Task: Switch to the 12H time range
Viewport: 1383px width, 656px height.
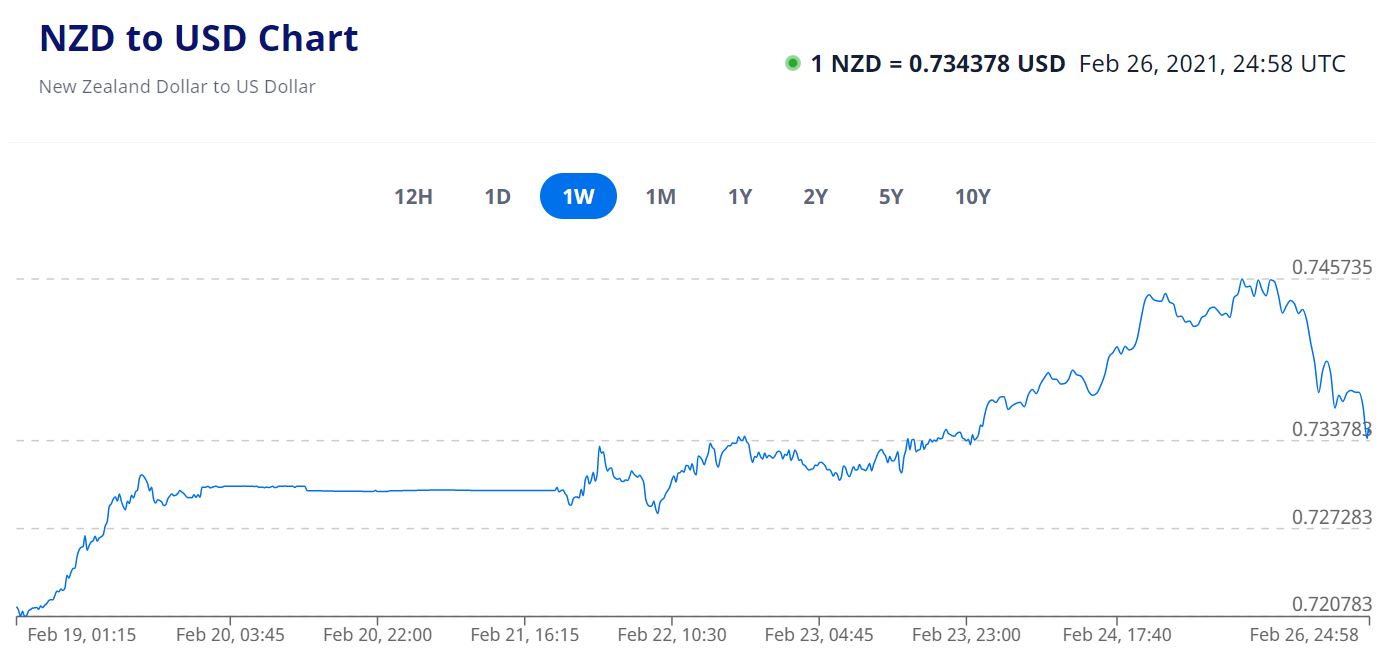Action: pyautogui.click(x=413, y=197)
